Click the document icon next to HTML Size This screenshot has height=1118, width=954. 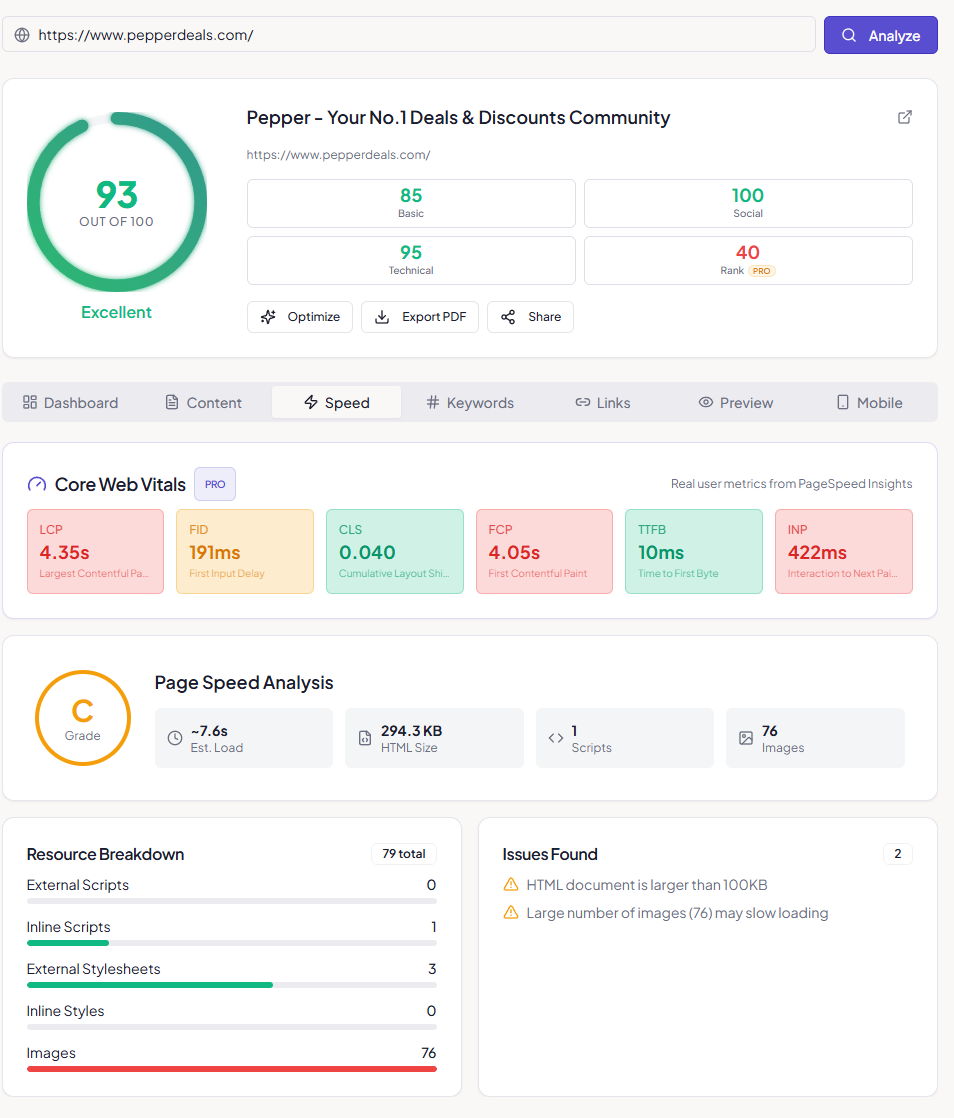pyautogui.click(x=363, y=737)
